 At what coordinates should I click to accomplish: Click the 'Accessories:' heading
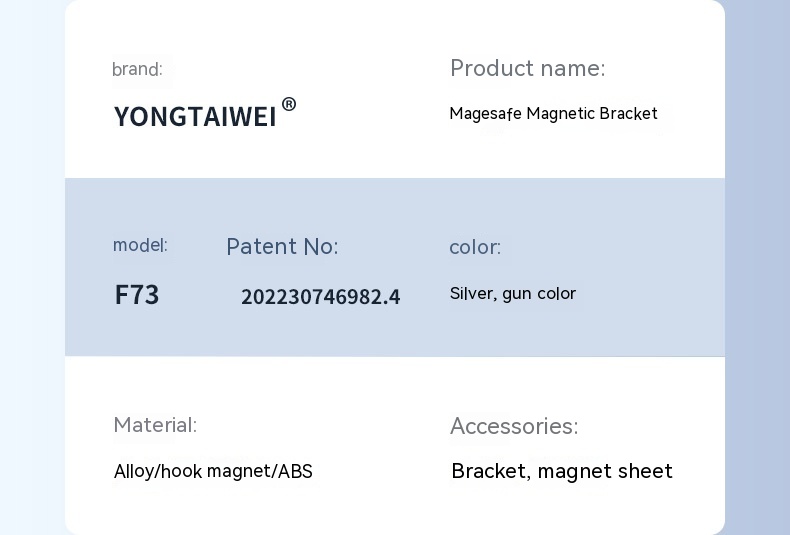click(x=514, y=426)
